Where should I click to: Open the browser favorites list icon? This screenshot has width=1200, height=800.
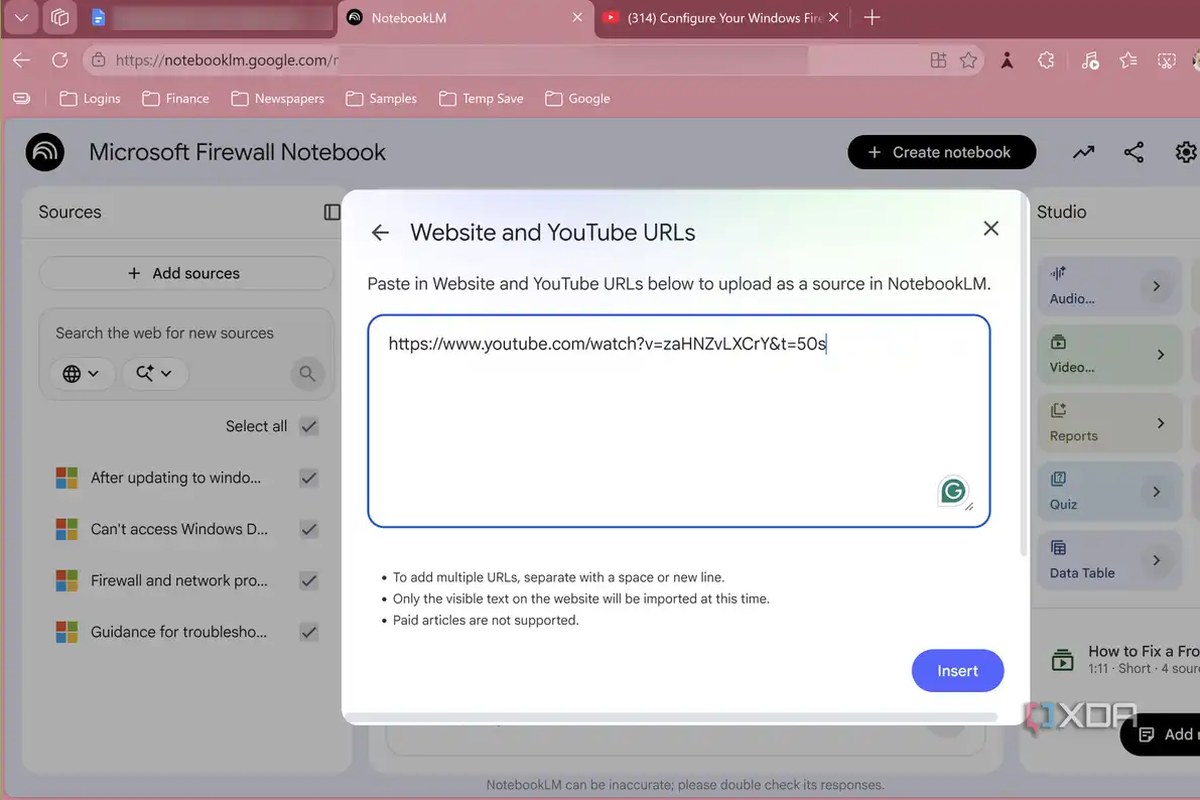[1128, 60]
